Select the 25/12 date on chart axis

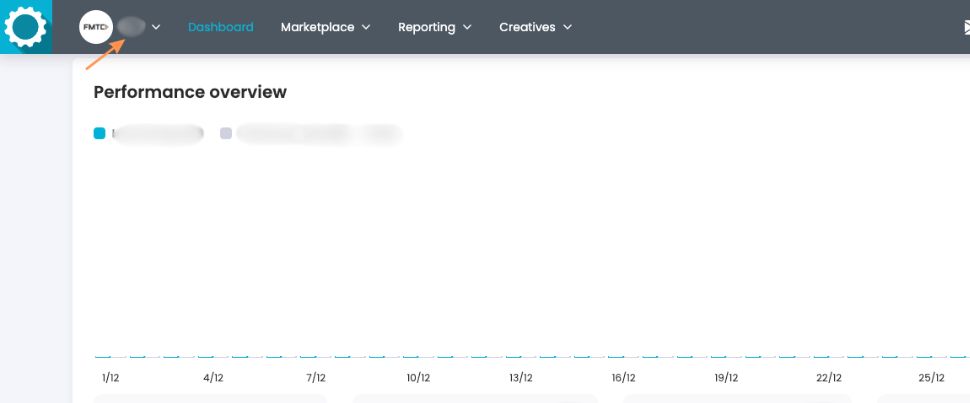(x=931, y=378)
